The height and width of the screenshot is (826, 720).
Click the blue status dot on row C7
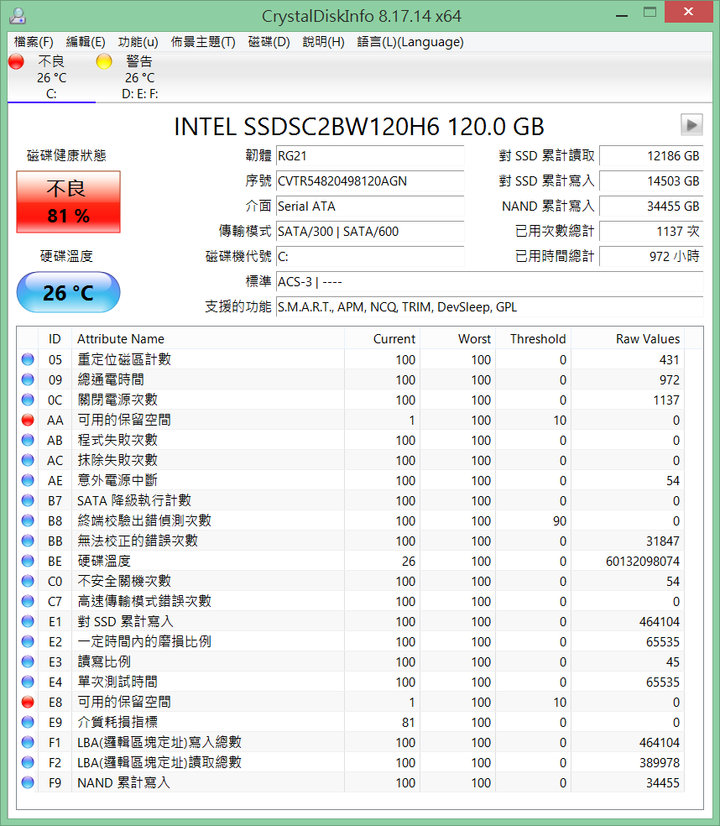tap(28, 601)
